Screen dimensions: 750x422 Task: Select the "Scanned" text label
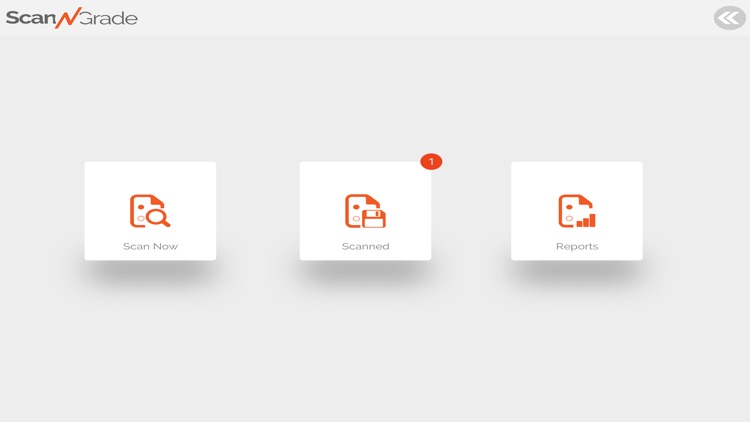tap(365, 246)
